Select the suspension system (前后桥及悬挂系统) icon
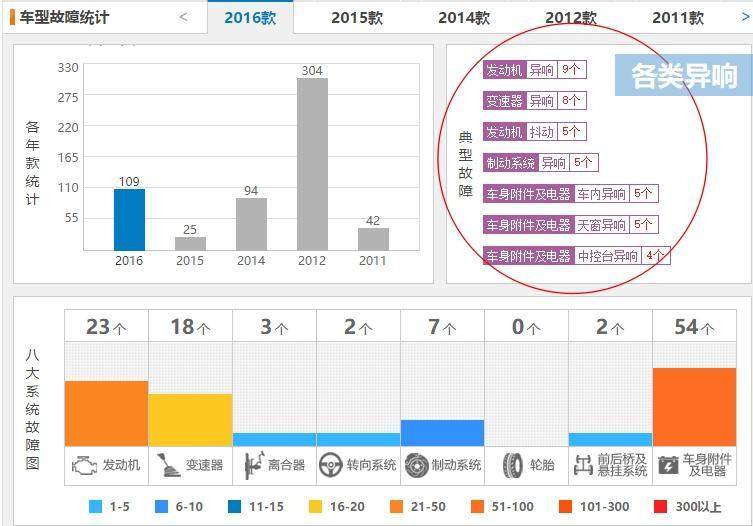Image resolution: width=753 pixels, height=526 pixels. coord(584,465)
